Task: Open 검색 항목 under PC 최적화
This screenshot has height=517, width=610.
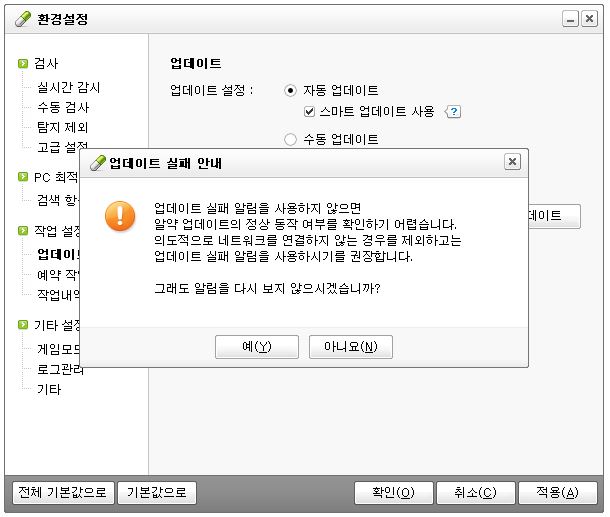Action: tap(58, 200)
